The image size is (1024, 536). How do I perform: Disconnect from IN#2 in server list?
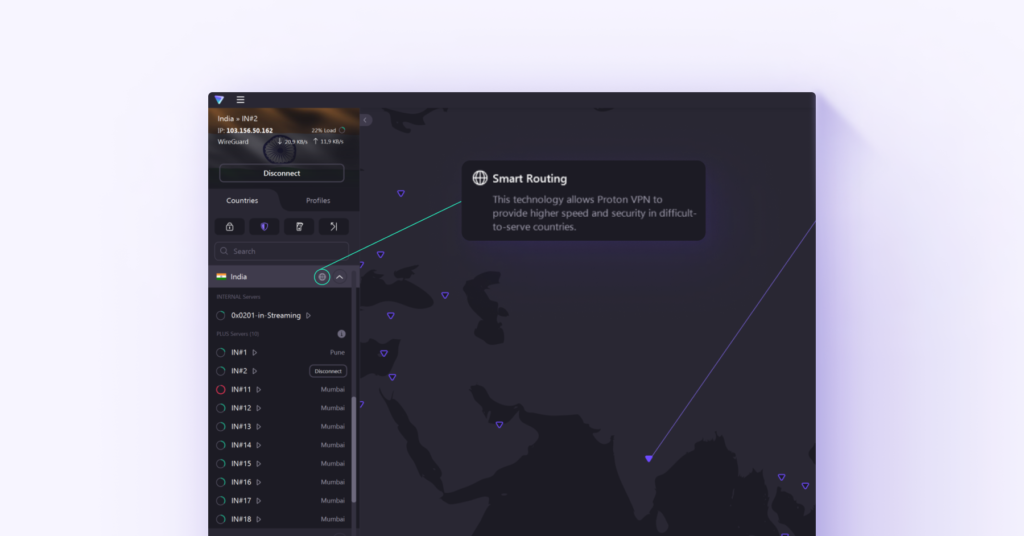(328, 371)
